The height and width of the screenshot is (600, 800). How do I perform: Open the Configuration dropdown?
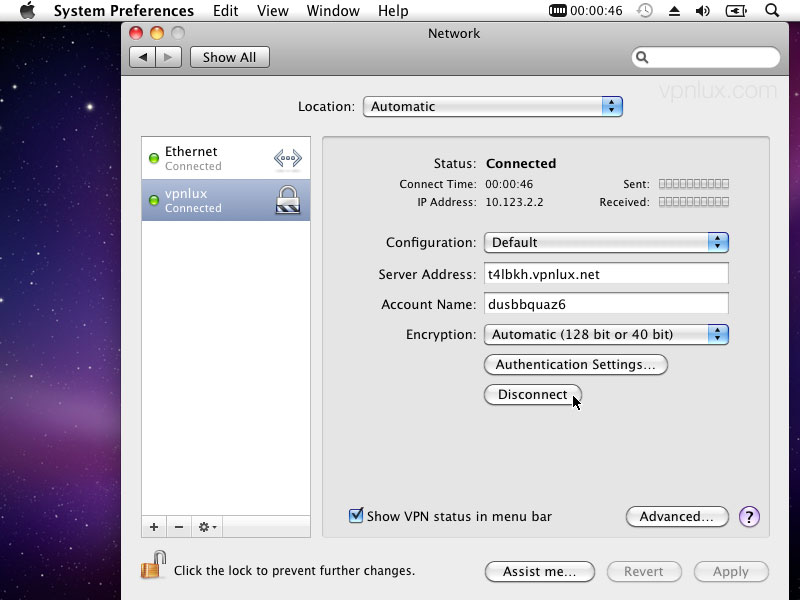606,242
